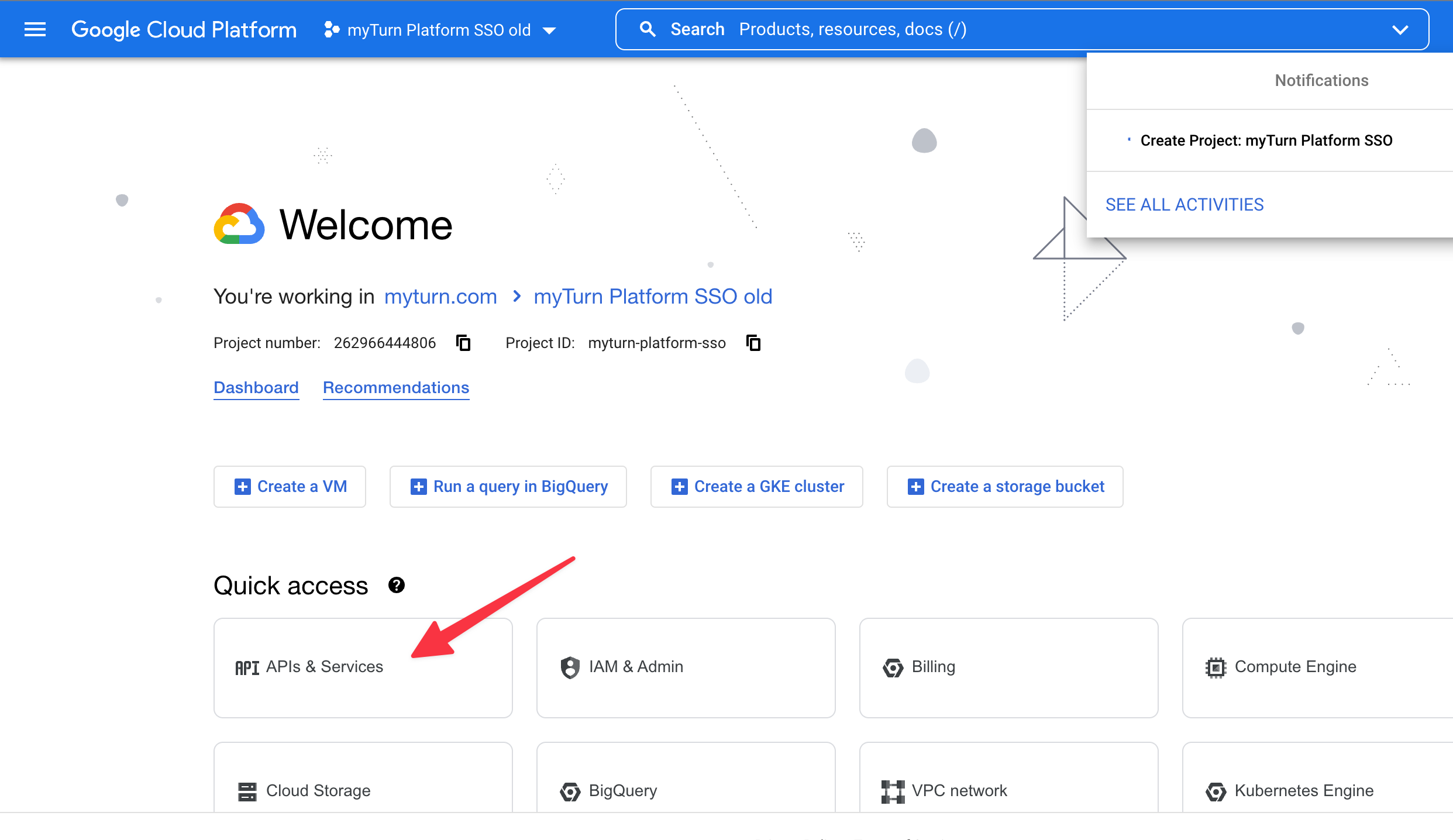
Task: Click the plus icon on Create a GKE cluster
Action: pyautogui.click(x=679, y=487)
